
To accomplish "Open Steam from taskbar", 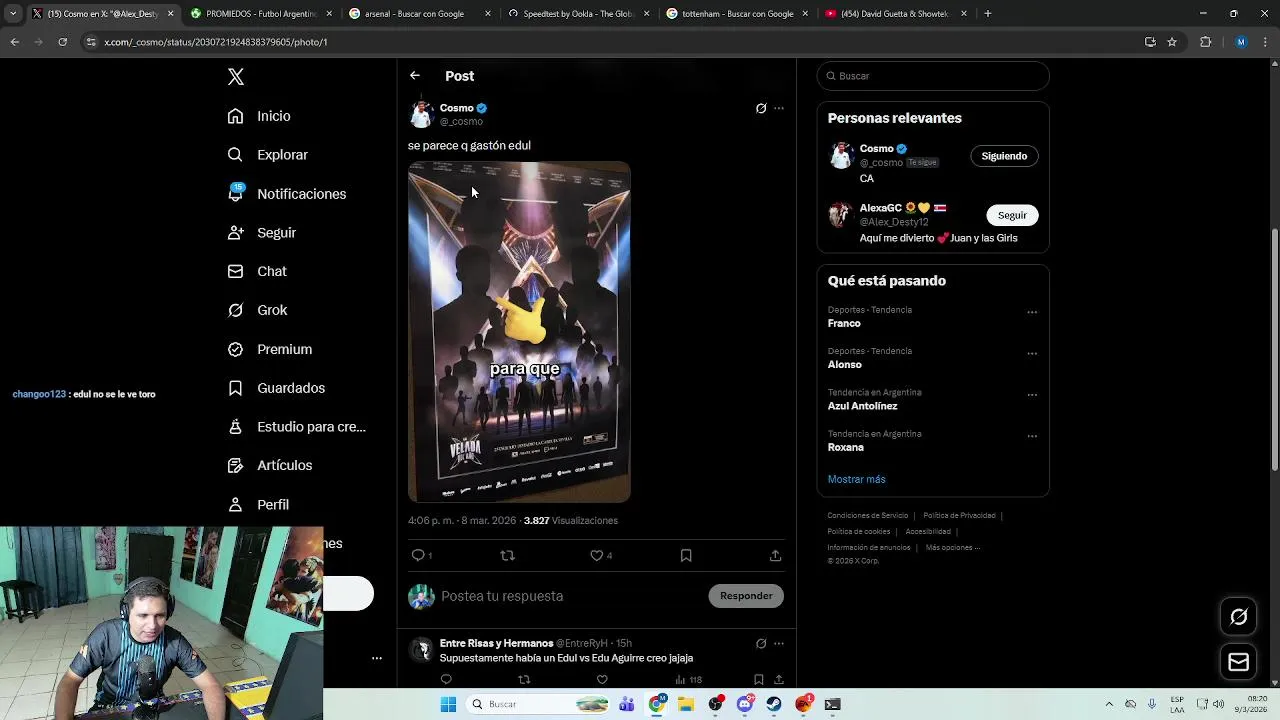I will pos(774,704).
